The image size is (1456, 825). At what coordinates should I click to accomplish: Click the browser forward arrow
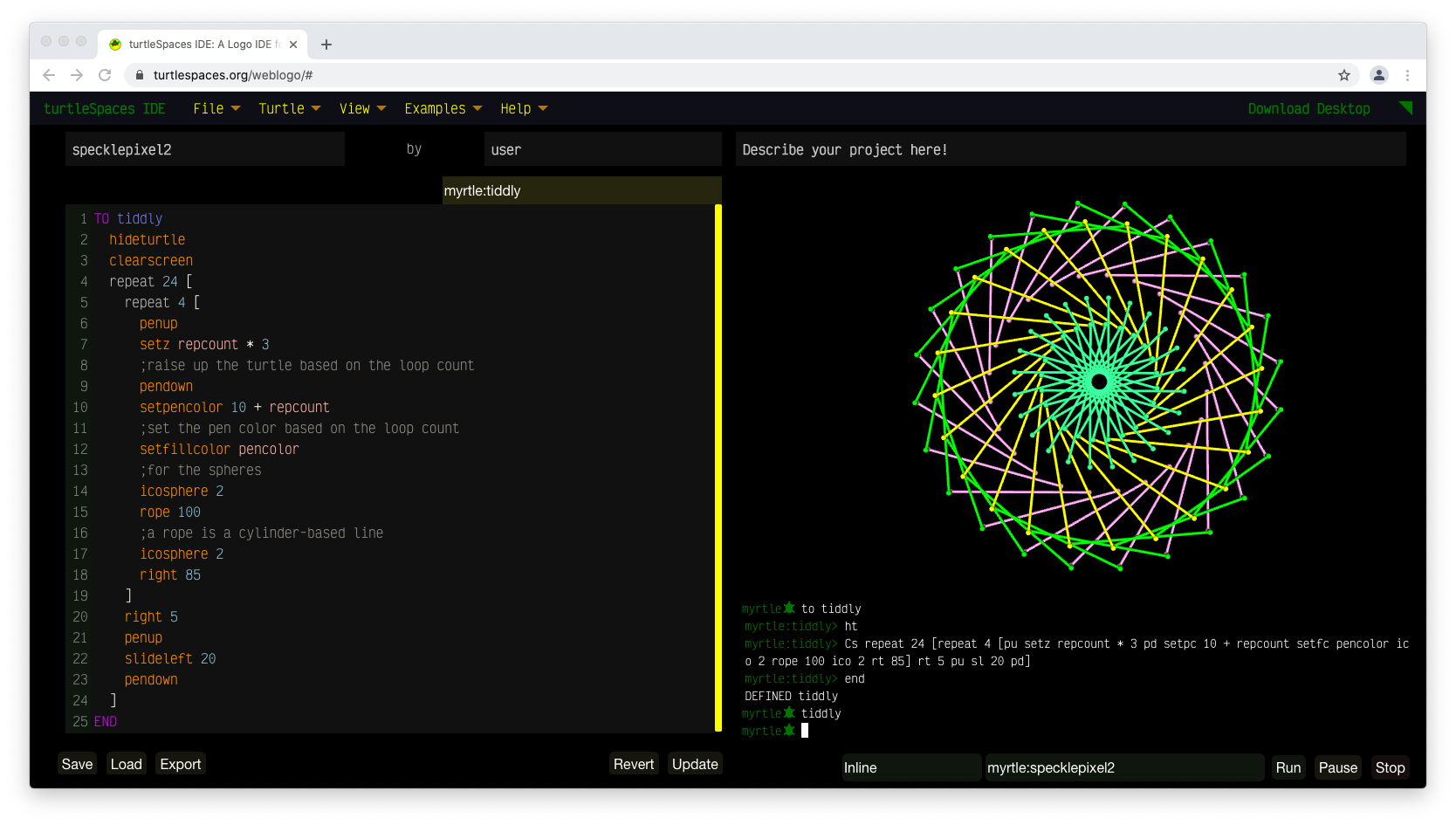[x=77, y=75]
